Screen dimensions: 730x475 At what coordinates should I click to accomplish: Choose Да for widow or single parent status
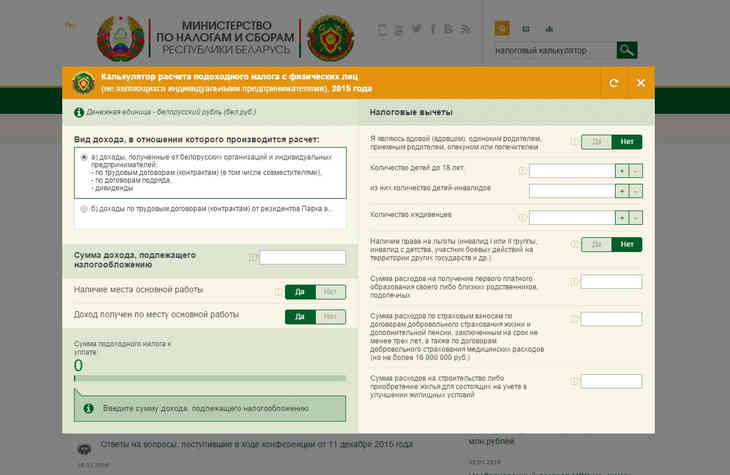[597, 142]
